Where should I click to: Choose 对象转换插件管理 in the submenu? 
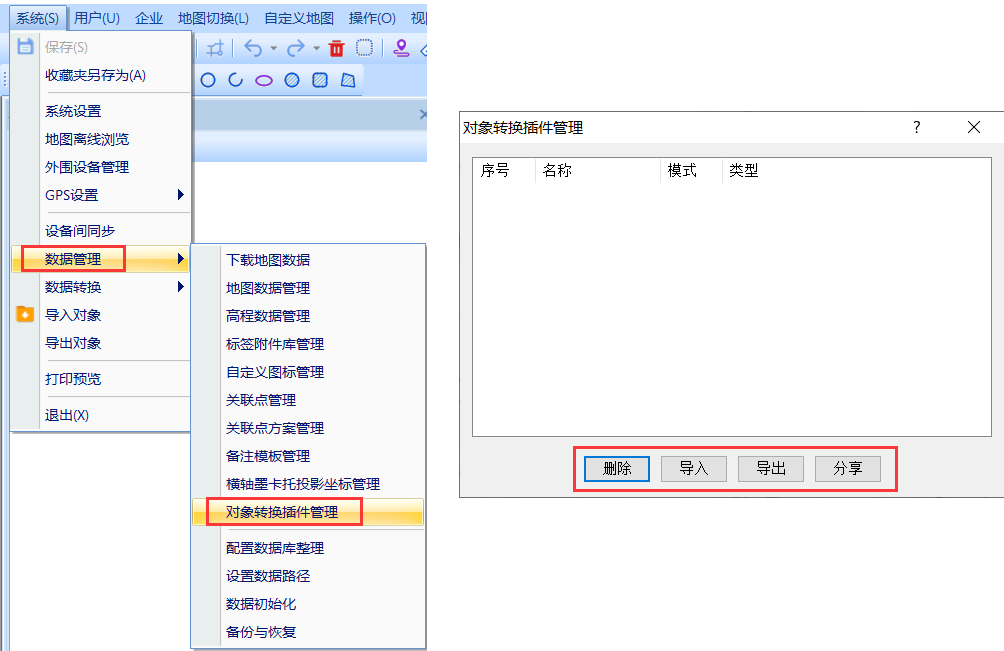coord(283,512)
